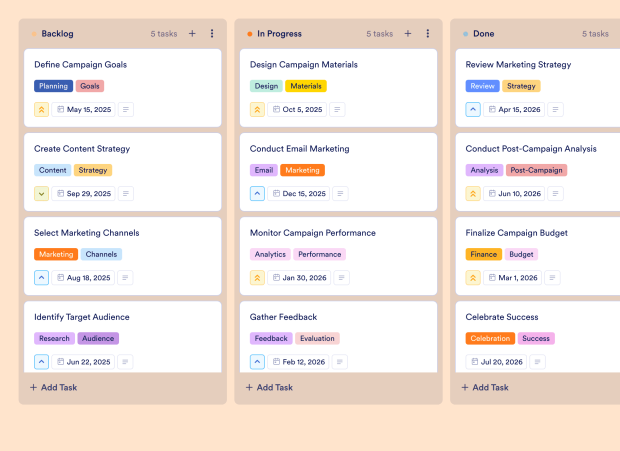620x451 pixels.
Task: Open priority selector on Define Campaign Goals
Action: [42, 109]
